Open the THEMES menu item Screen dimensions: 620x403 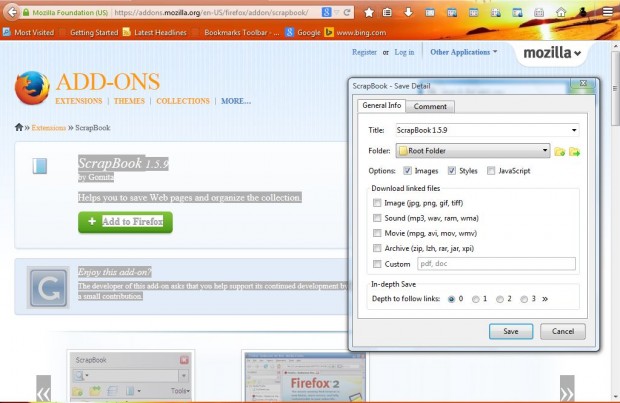tap(129, 101)
